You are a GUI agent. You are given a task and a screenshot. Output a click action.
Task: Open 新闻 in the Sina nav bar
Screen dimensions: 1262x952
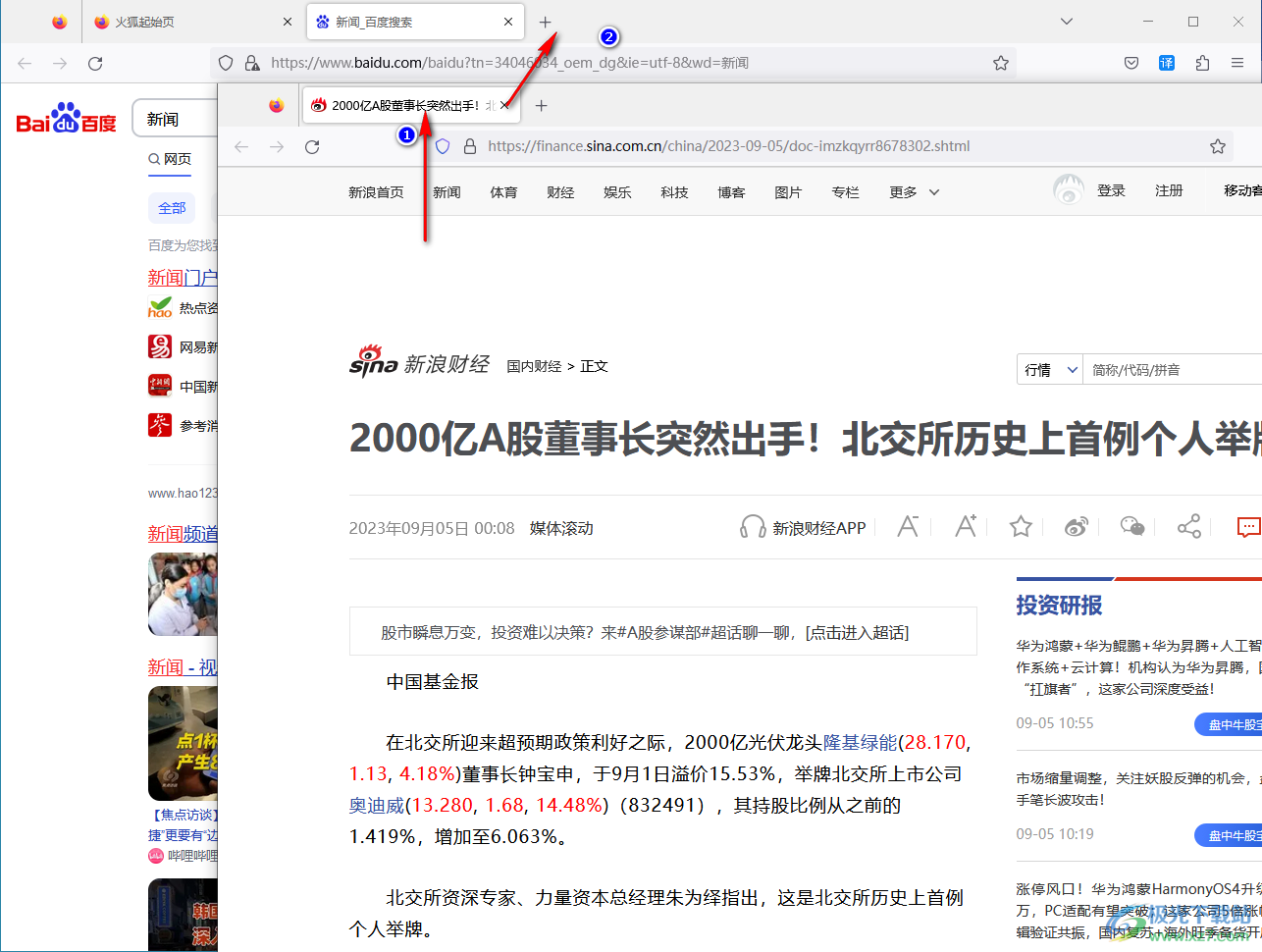click(x=447, y=192)
